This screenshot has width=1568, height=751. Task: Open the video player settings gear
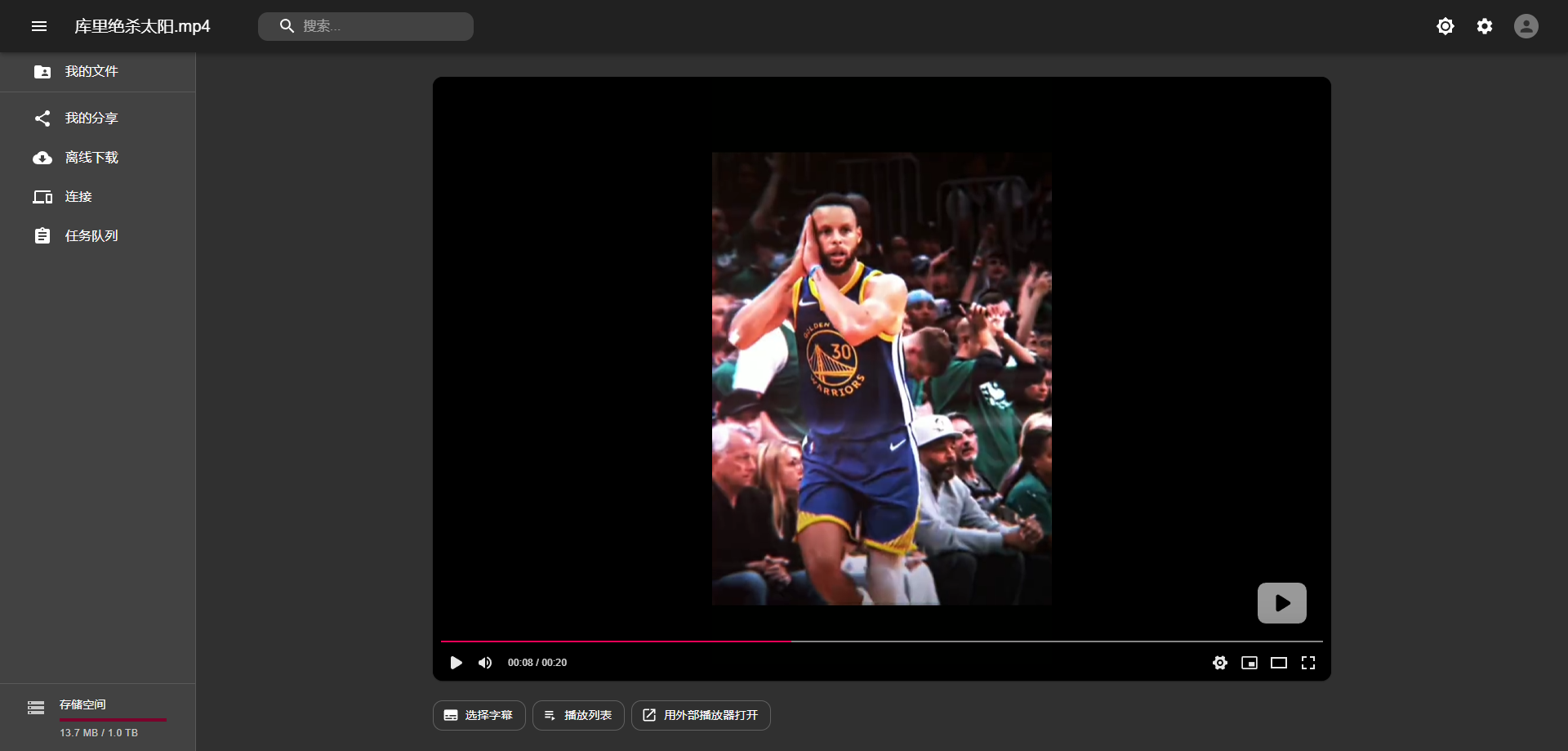(x=1220, y=663)
